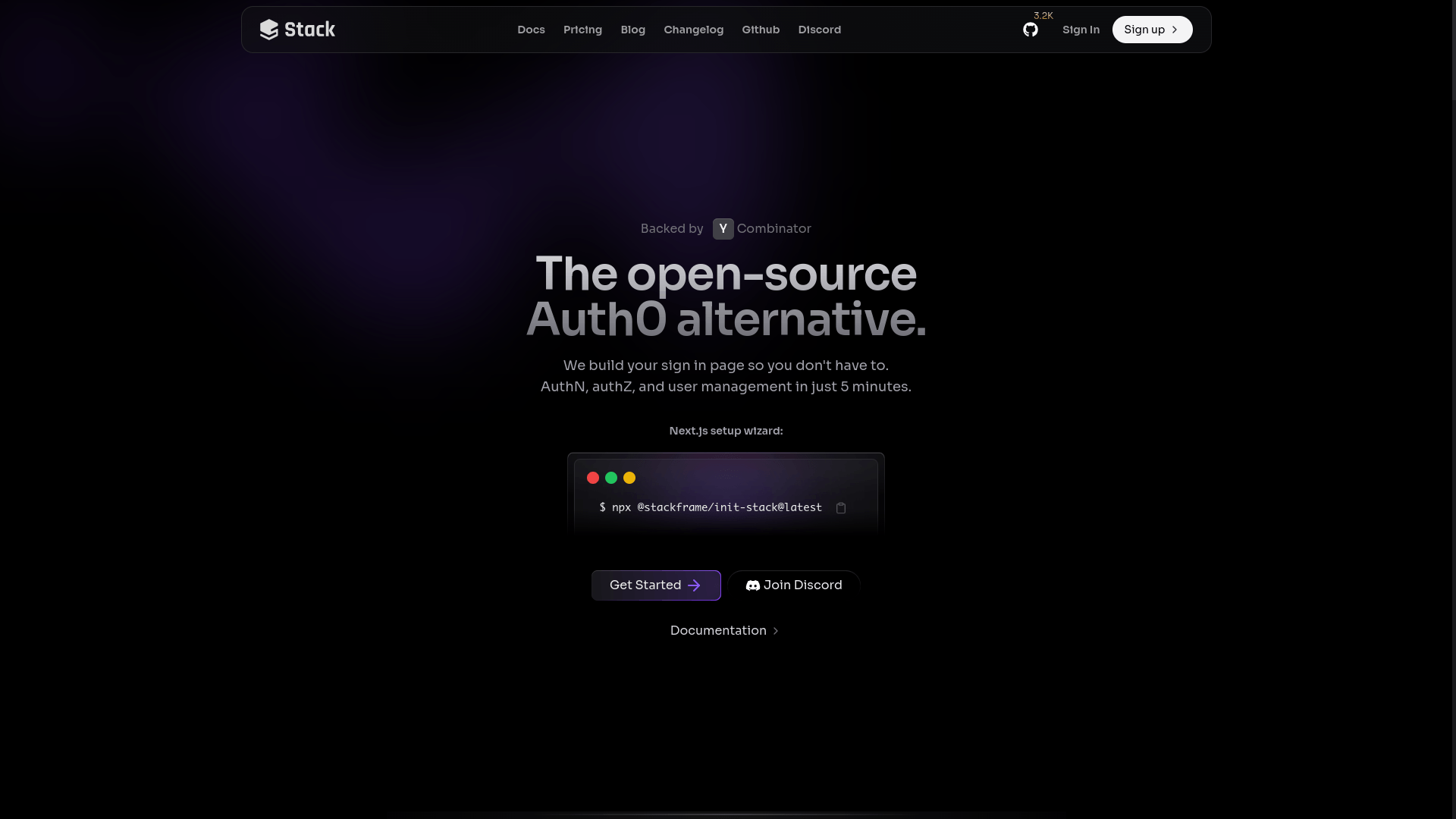Click the 3.2K star count label
This screenshot has width=1456, height=819.
tap(1043, 16)
